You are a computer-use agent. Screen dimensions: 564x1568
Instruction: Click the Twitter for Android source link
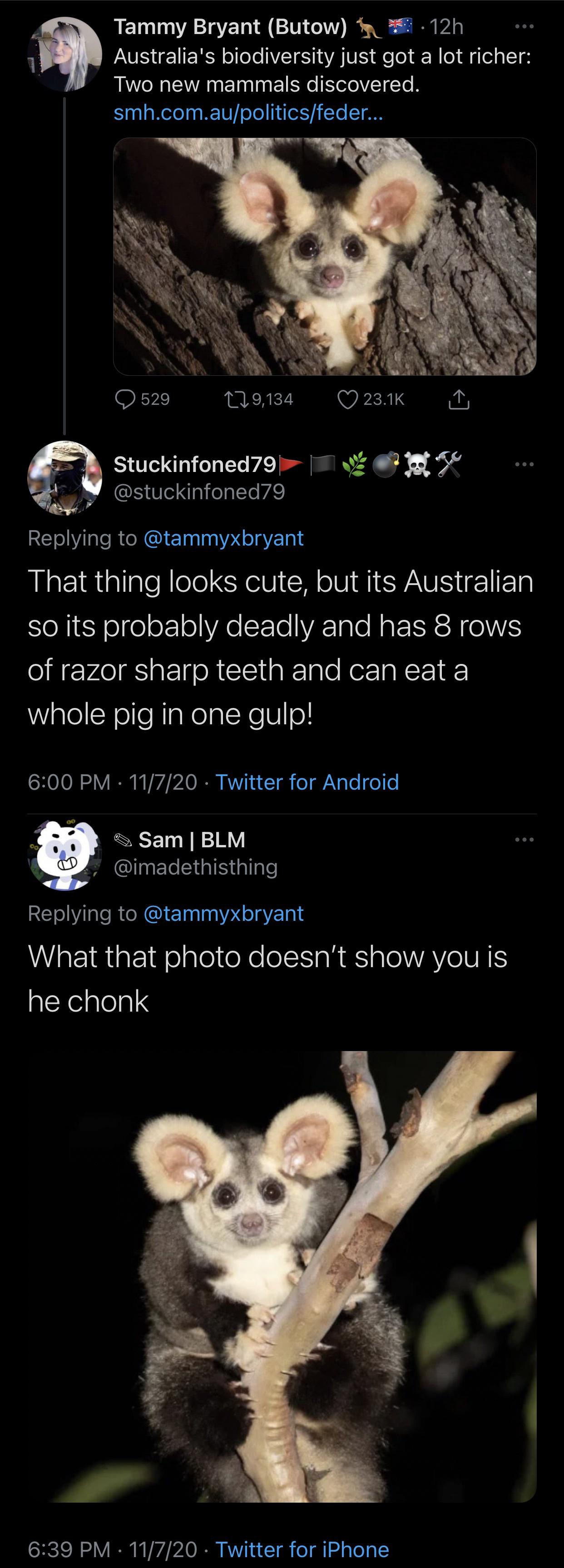[307, 782]
